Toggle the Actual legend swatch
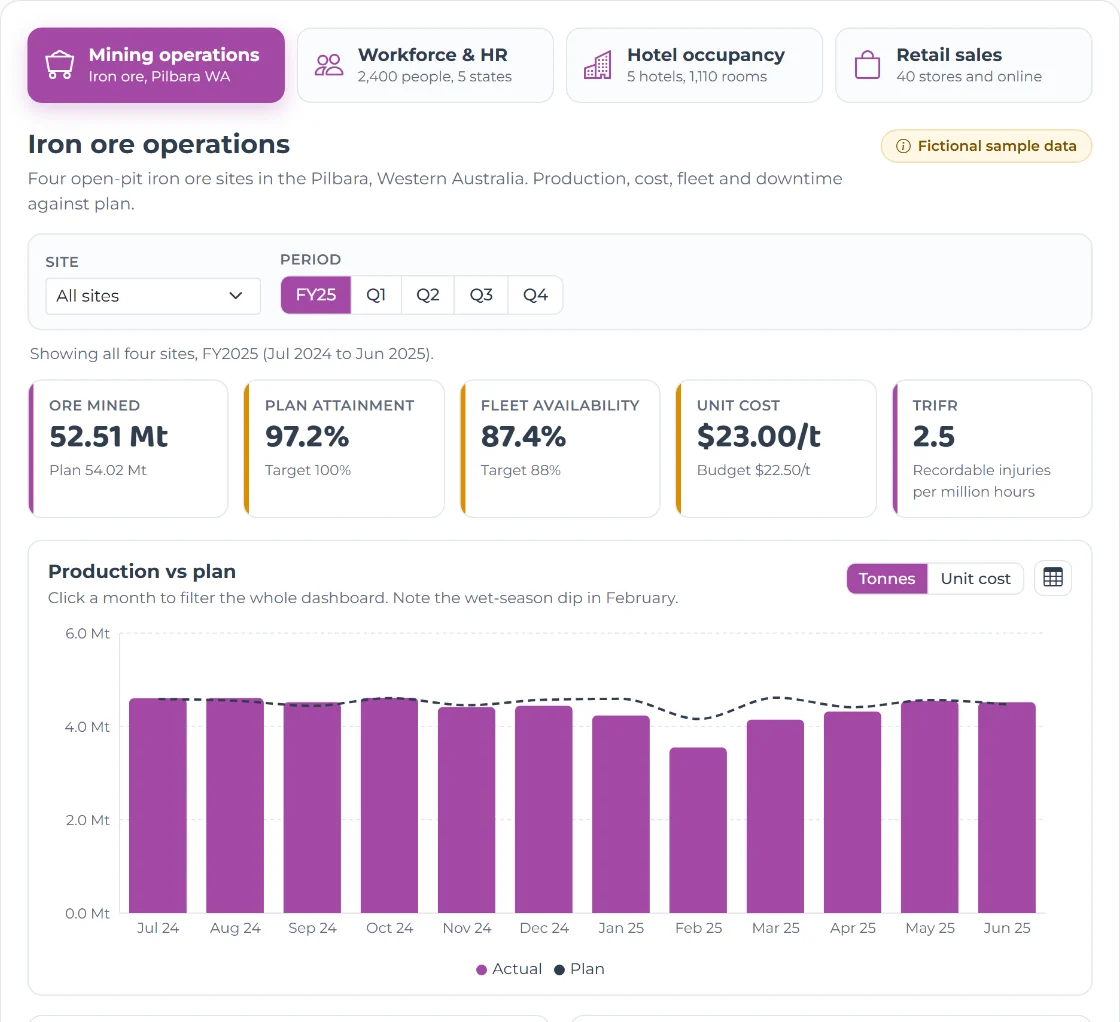 coord(481,969)
